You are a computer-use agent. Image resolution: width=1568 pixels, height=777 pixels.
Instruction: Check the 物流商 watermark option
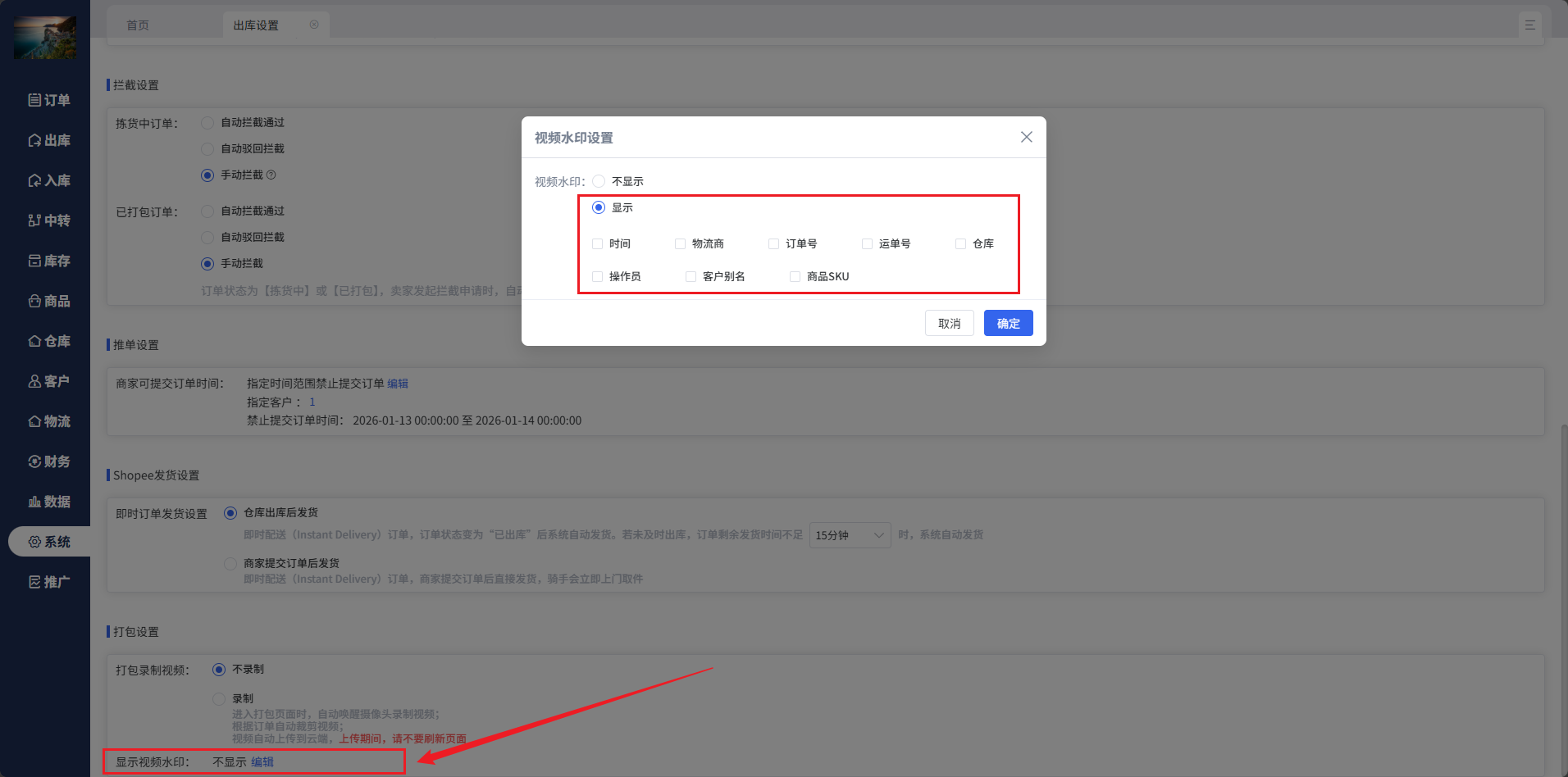pos(680,243)
